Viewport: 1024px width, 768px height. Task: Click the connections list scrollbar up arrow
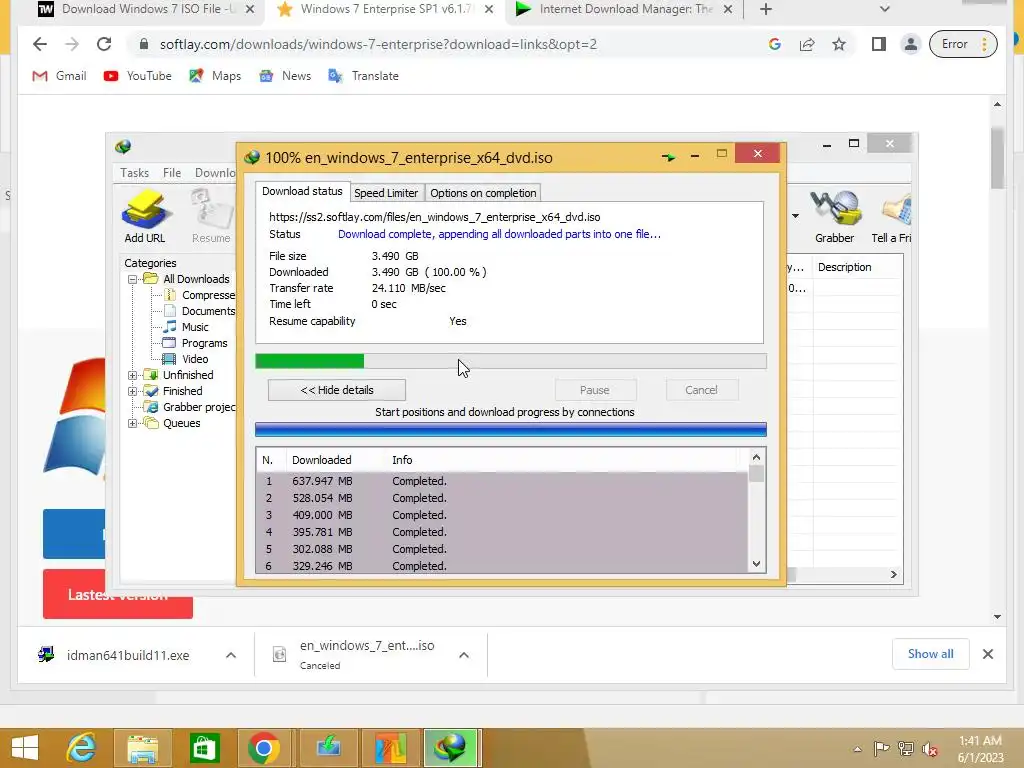pyautogui.click(x=756, y=457)
